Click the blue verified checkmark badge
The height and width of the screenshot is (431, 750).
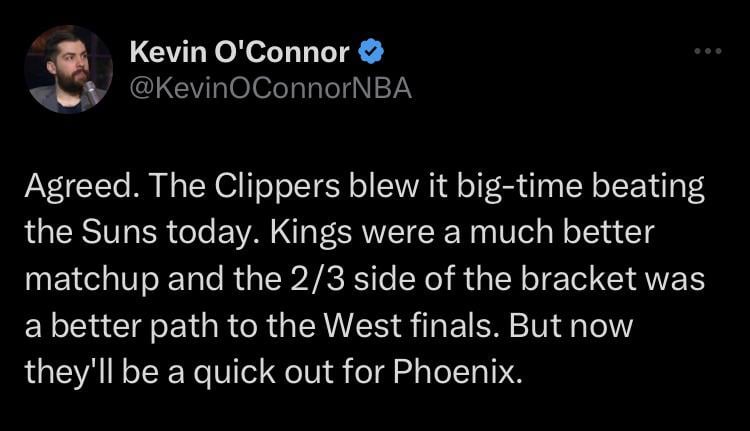(x=369, y=50)
